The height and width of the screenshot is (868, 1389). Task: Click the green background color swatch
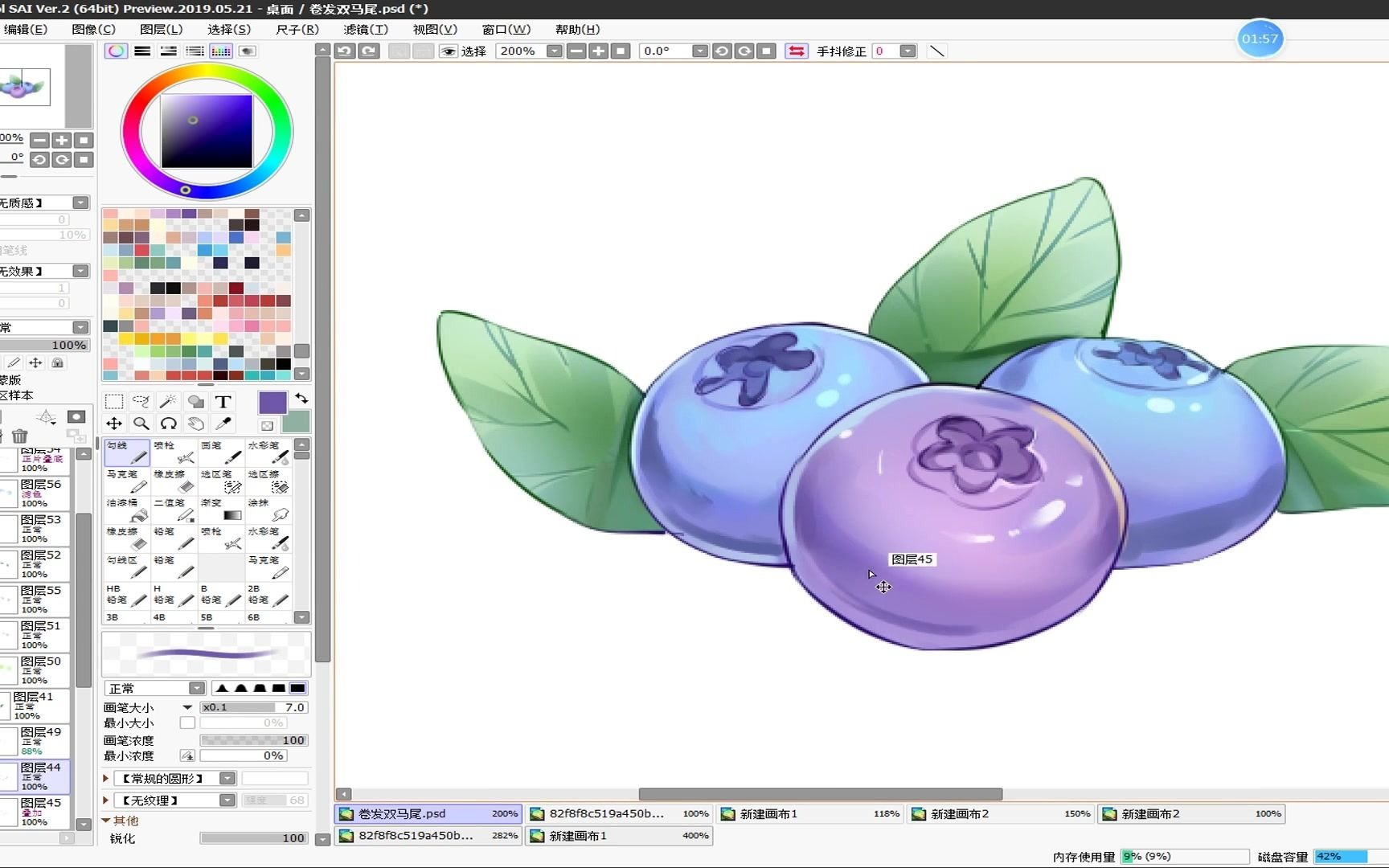[296, 421]
